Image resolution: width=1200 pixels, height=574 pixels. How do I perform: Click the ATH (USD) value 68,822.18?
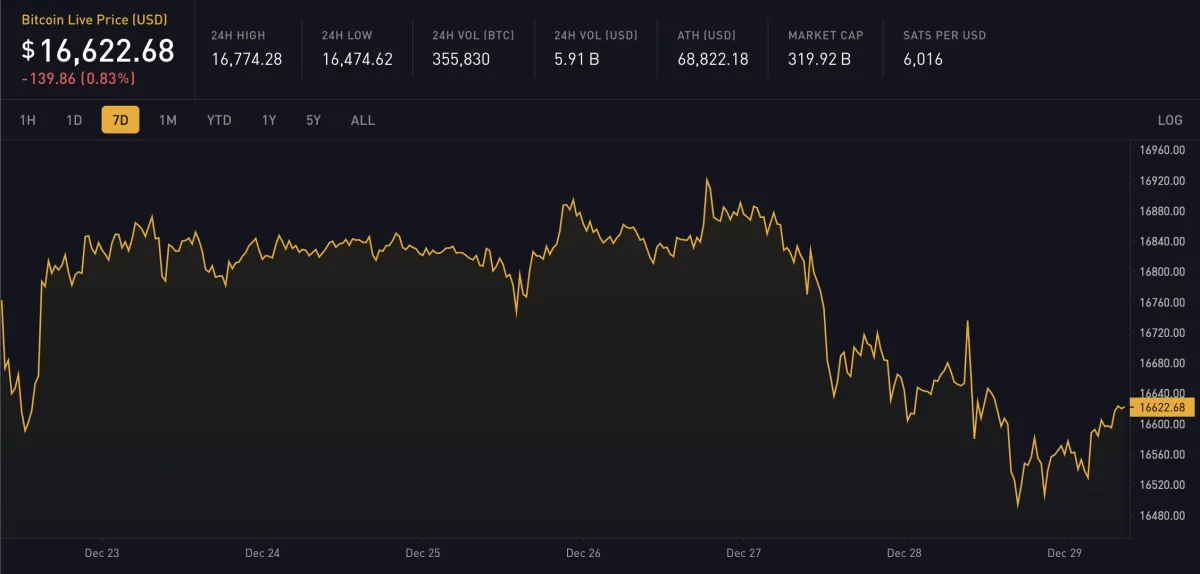pyautogui.click(x=712, y=59)
